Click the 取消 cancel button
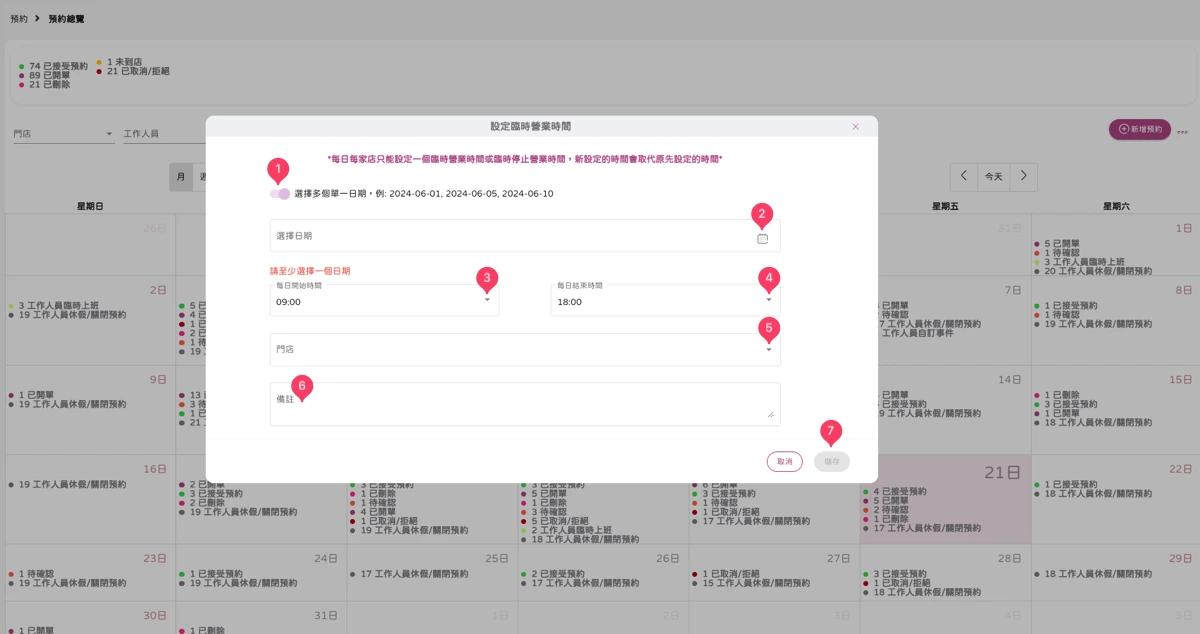This screenshot has height=634, width=1200. coord(785,461)
